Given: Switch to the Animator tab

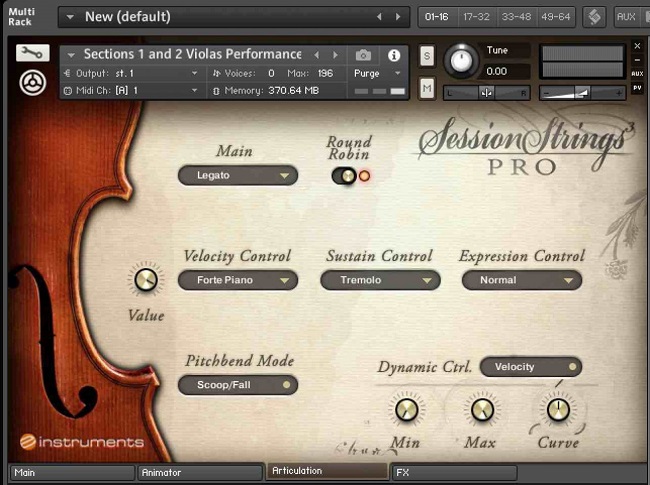Looking at the screenshot, I should click(200, 473).
